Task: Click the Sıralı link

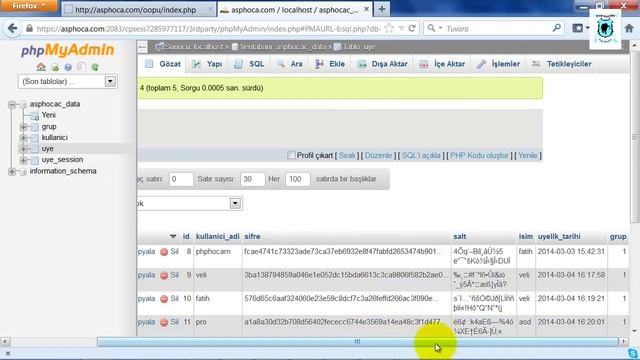Action: pyautogui.click(x=347, y=156)
